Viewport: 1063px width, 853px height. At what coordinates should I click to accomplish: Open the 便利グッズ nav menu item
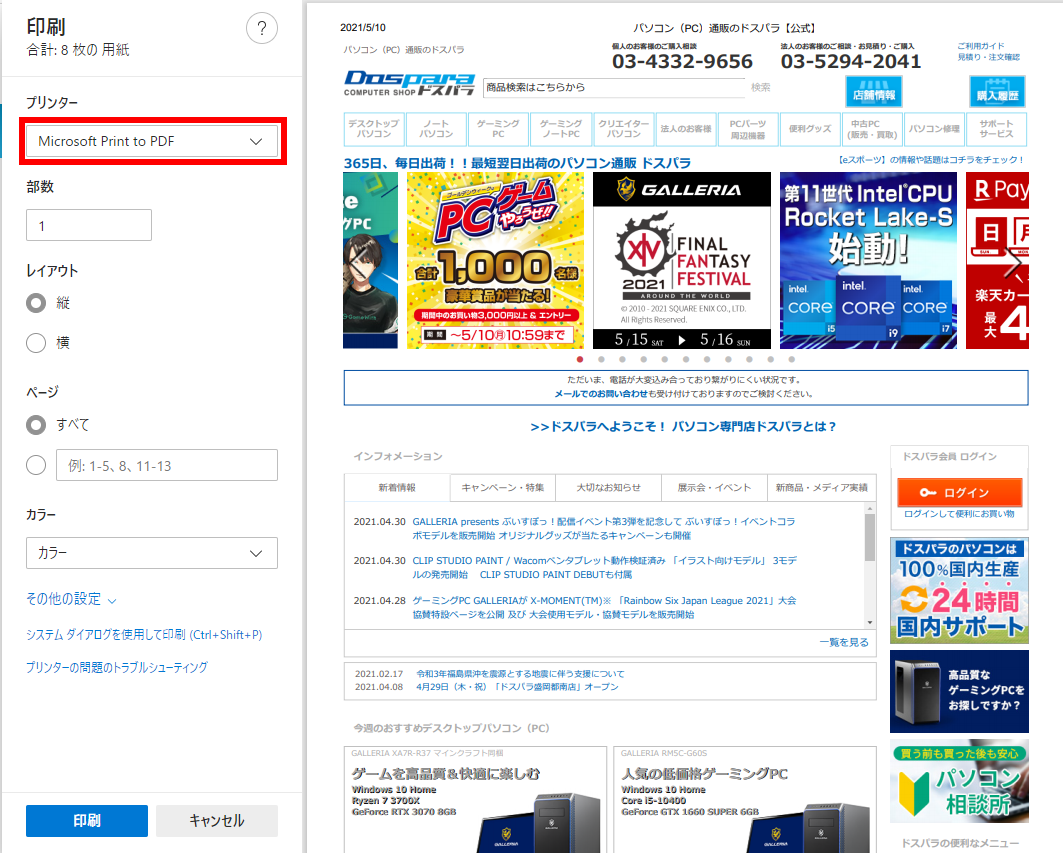click(x=810, y=129)
